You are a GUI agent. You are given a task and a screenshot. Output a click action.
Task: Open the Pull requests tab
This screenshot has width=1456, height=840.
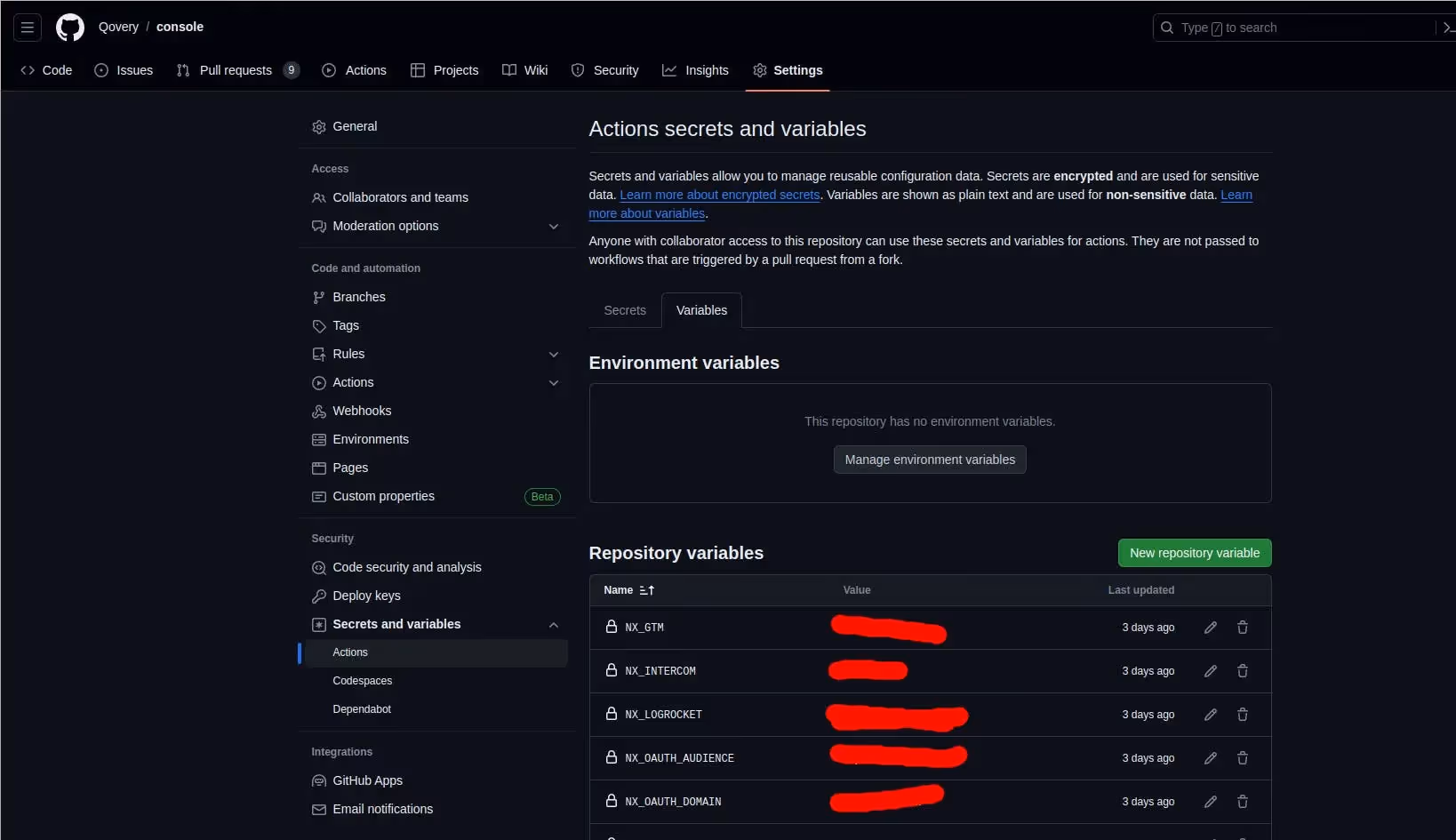(237, 70)
